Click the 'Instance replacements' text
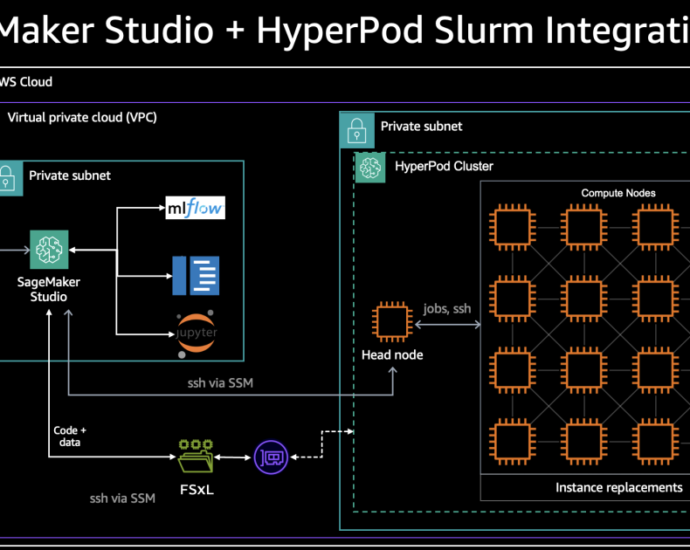The width and height of the screenshot is (690, 550). (619, 488)
